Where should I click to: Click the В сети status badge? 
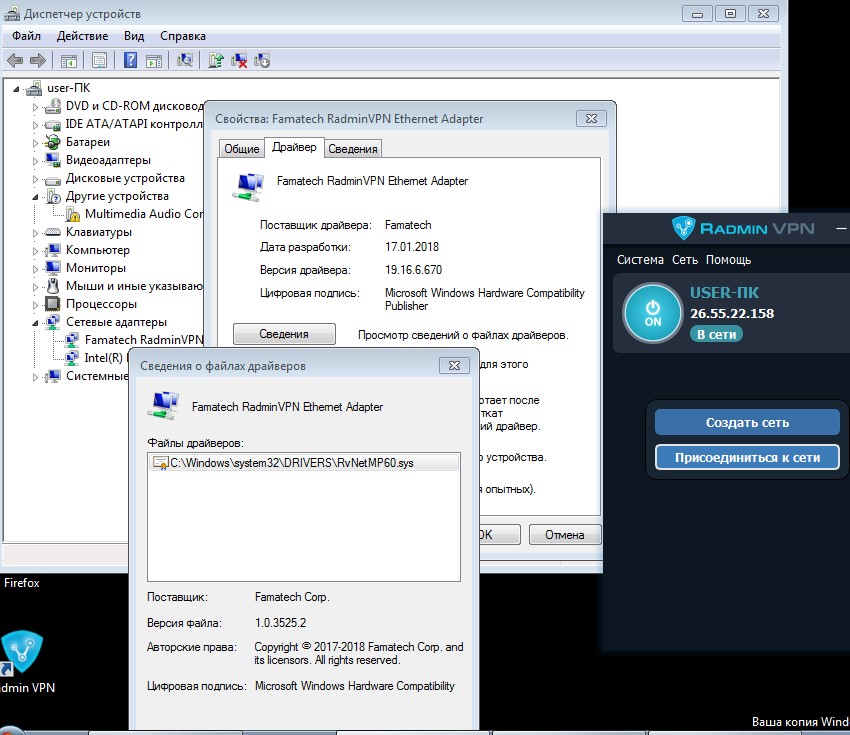(716, 334)
